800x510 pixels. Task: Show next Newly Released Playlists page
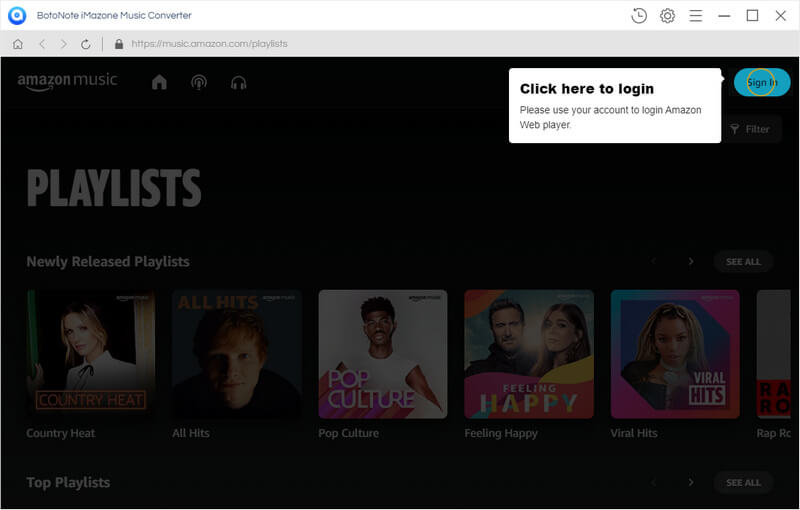coord(691,262)
